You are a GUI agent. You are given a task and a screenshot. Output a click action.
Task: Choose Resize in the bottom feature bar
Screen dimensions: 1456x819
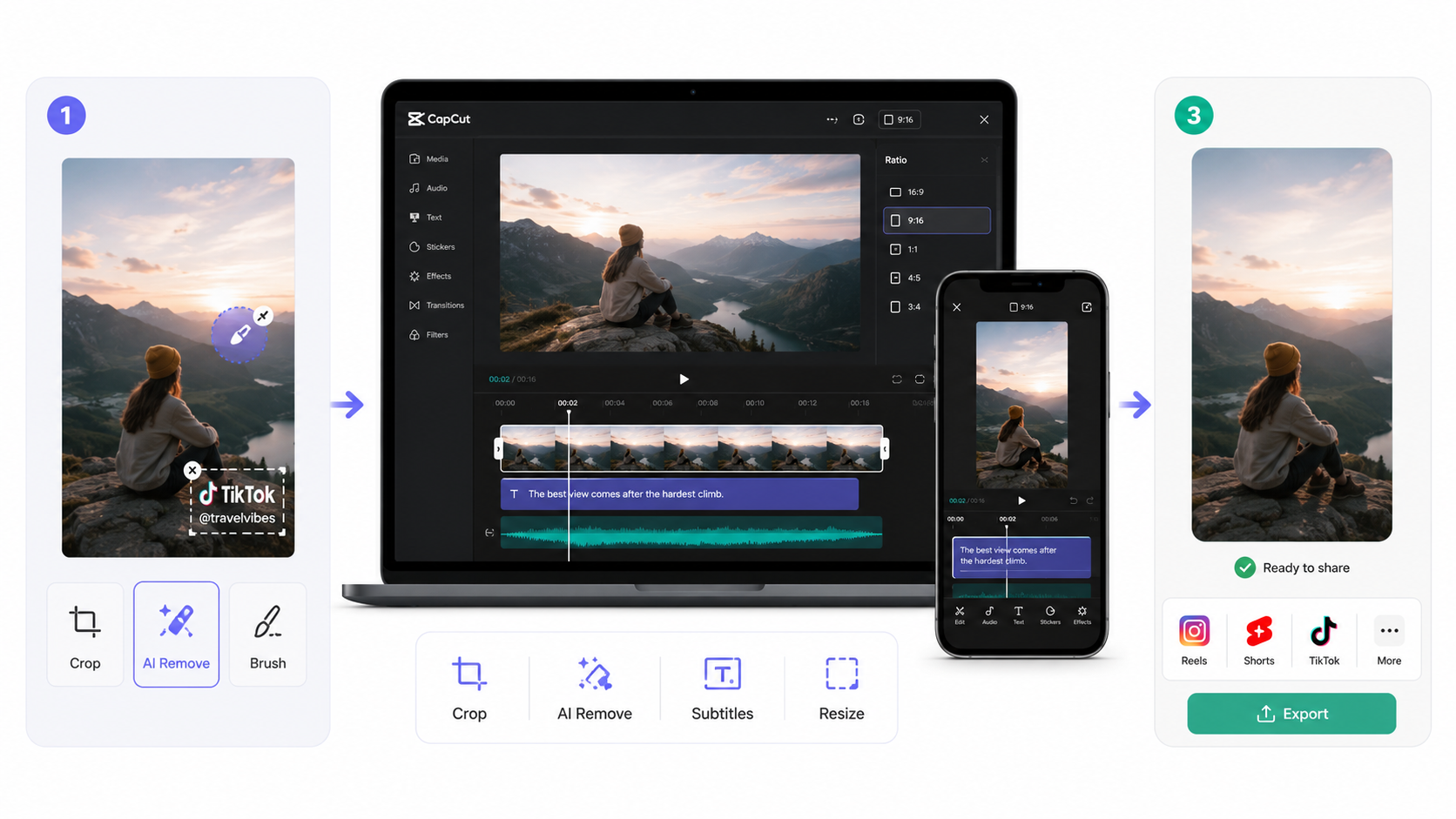841,689
